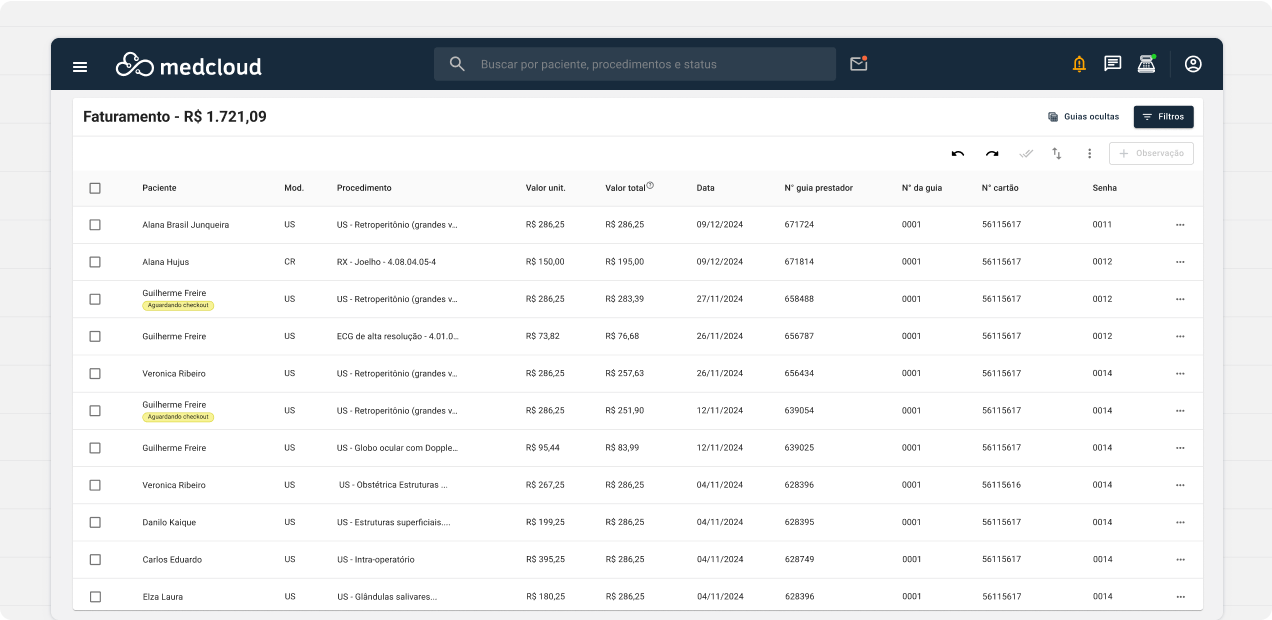Sort by the Paciente column header
This screenshot has width=1272, height=620.
(x=159, y=188)
